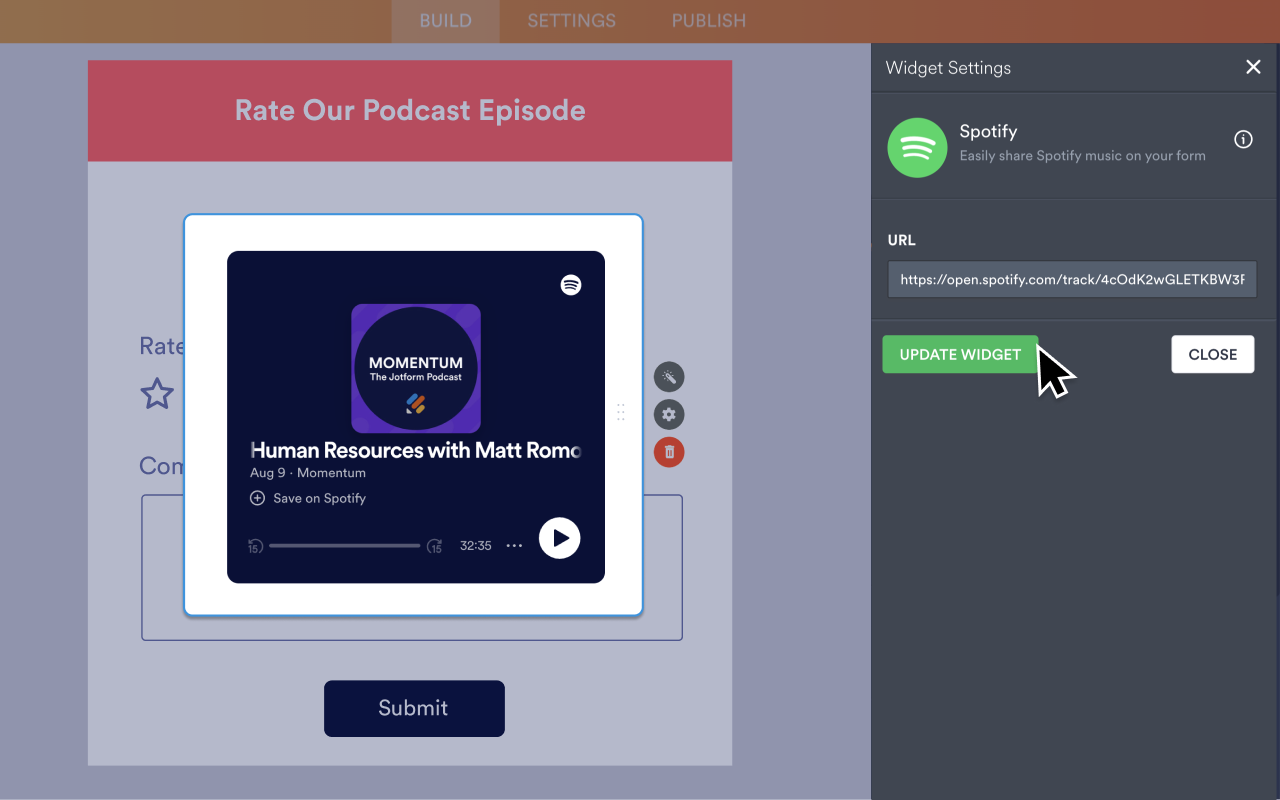The image size is (1280, 800).
Task: Open the widget settings gear icon
Action: click(x=668, y=414)
